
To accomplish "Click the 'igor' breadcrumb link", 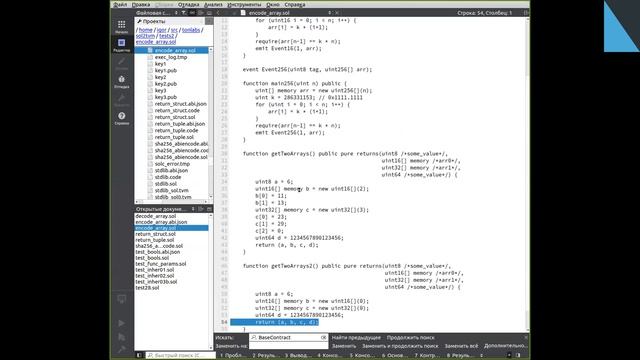I will click(162, 30).
